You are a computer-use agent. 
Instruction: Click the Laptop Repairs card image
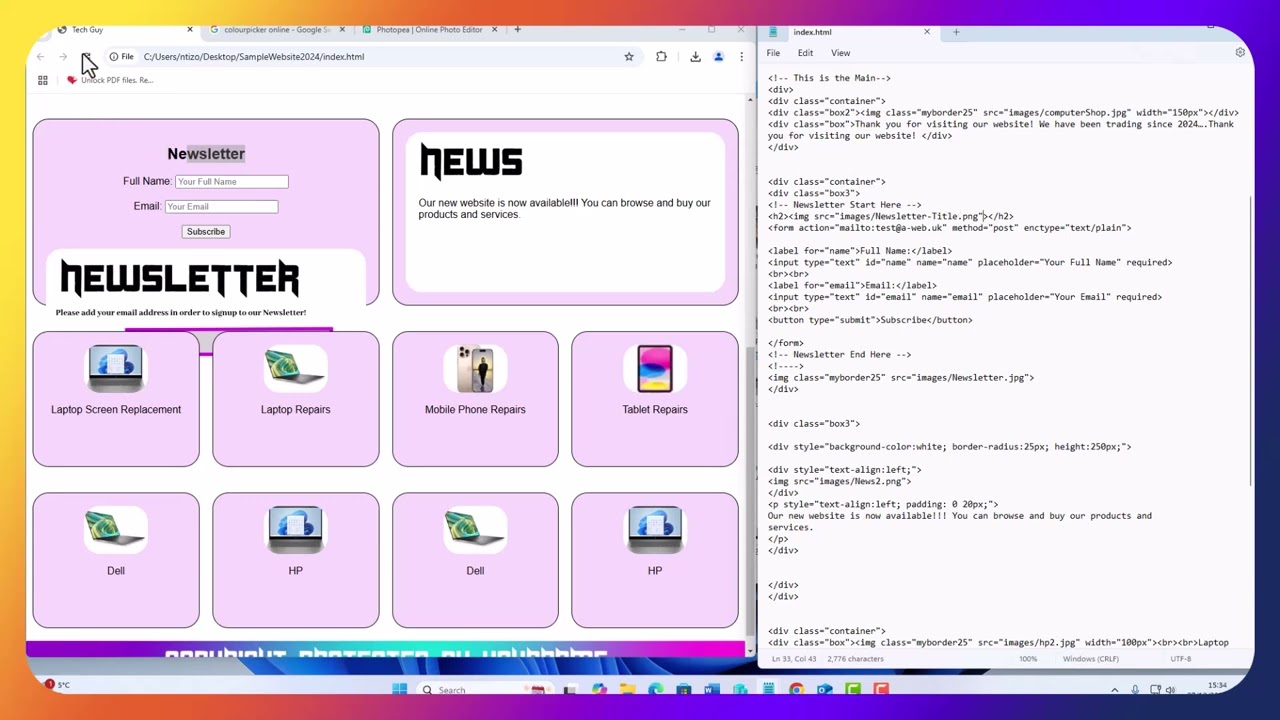click(x=295, y=368)
